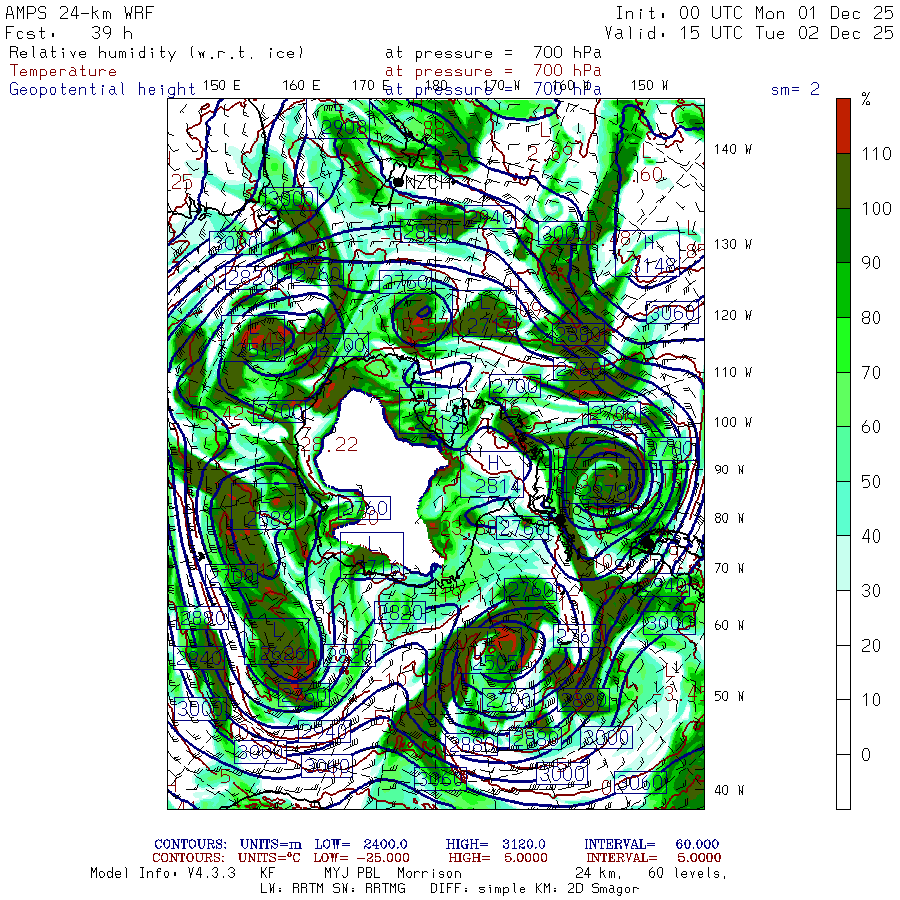Click the 'LW: RRTM SW: RRTMG' radiation text
This screenshot has width=900, height=900.
coord(333,889)
